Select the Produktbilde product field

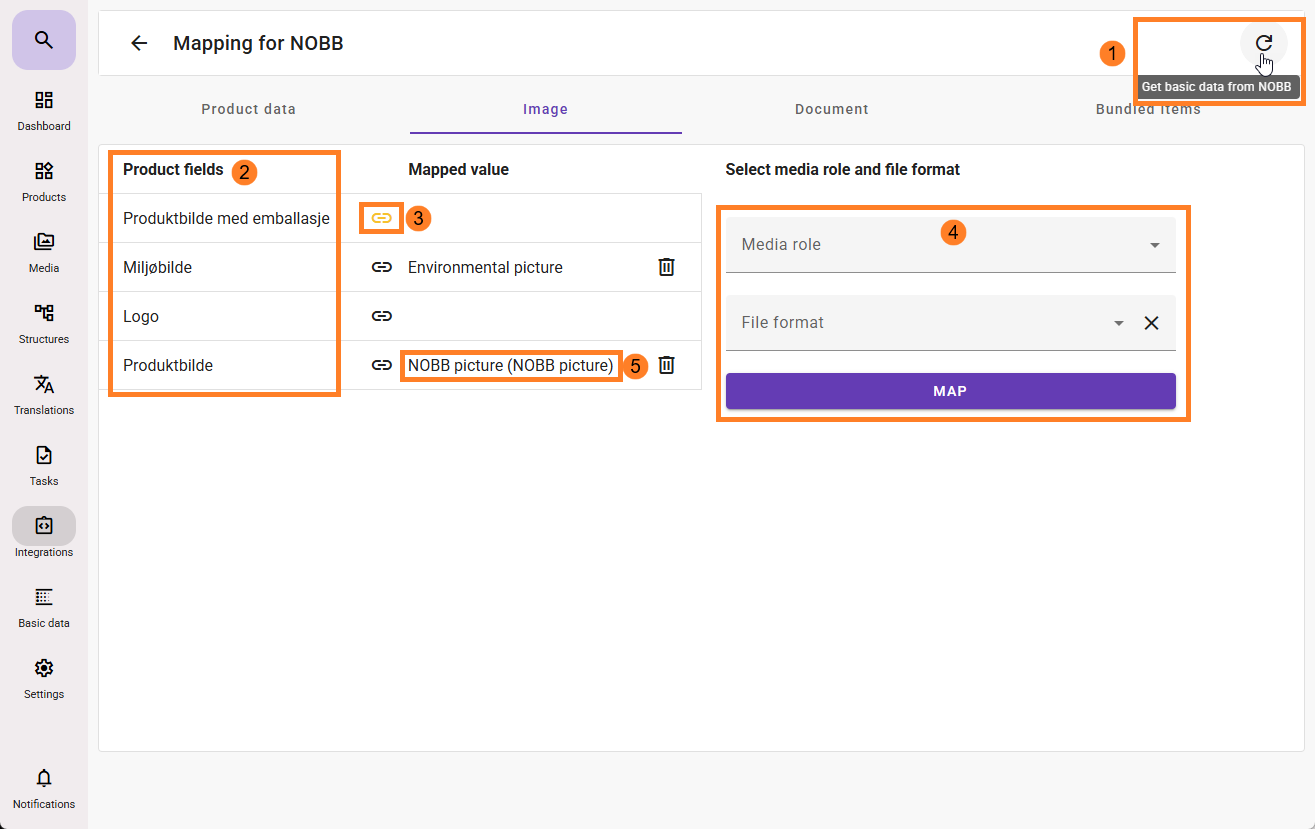coord(168,365)
